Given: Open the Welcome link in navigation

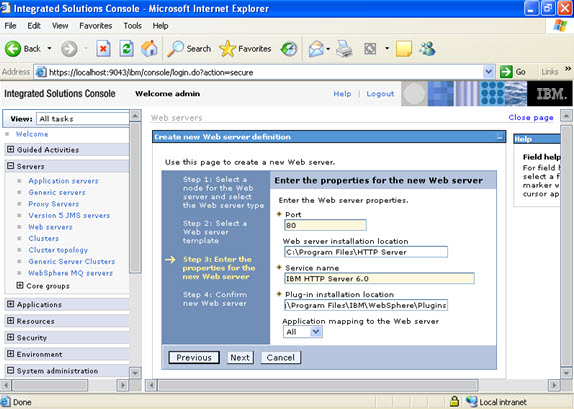Looking at the screenshot, I should [32, 134].
